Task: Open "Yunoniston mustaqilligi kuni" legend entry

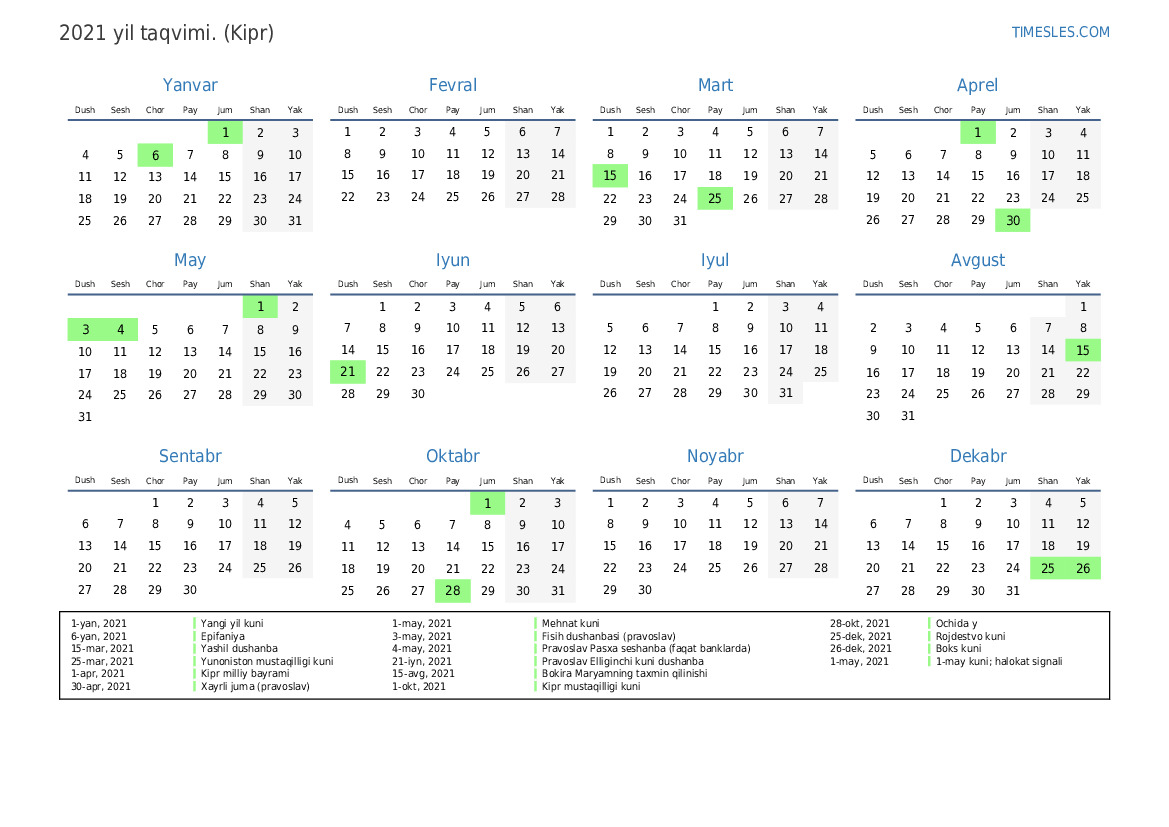Action: point(266,662)
